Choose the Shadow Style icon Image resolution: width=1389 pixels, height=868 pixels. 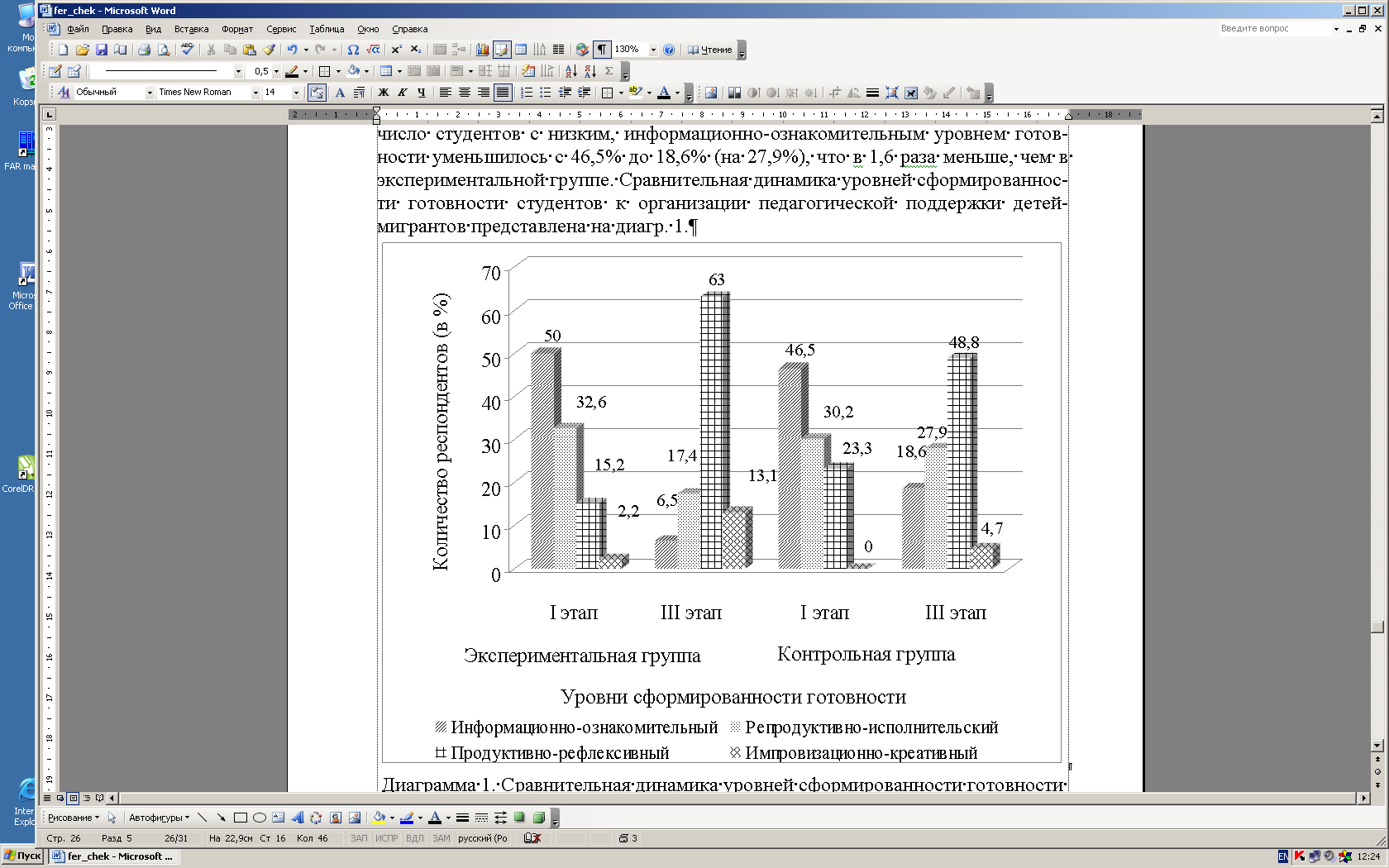coord(519,818)
